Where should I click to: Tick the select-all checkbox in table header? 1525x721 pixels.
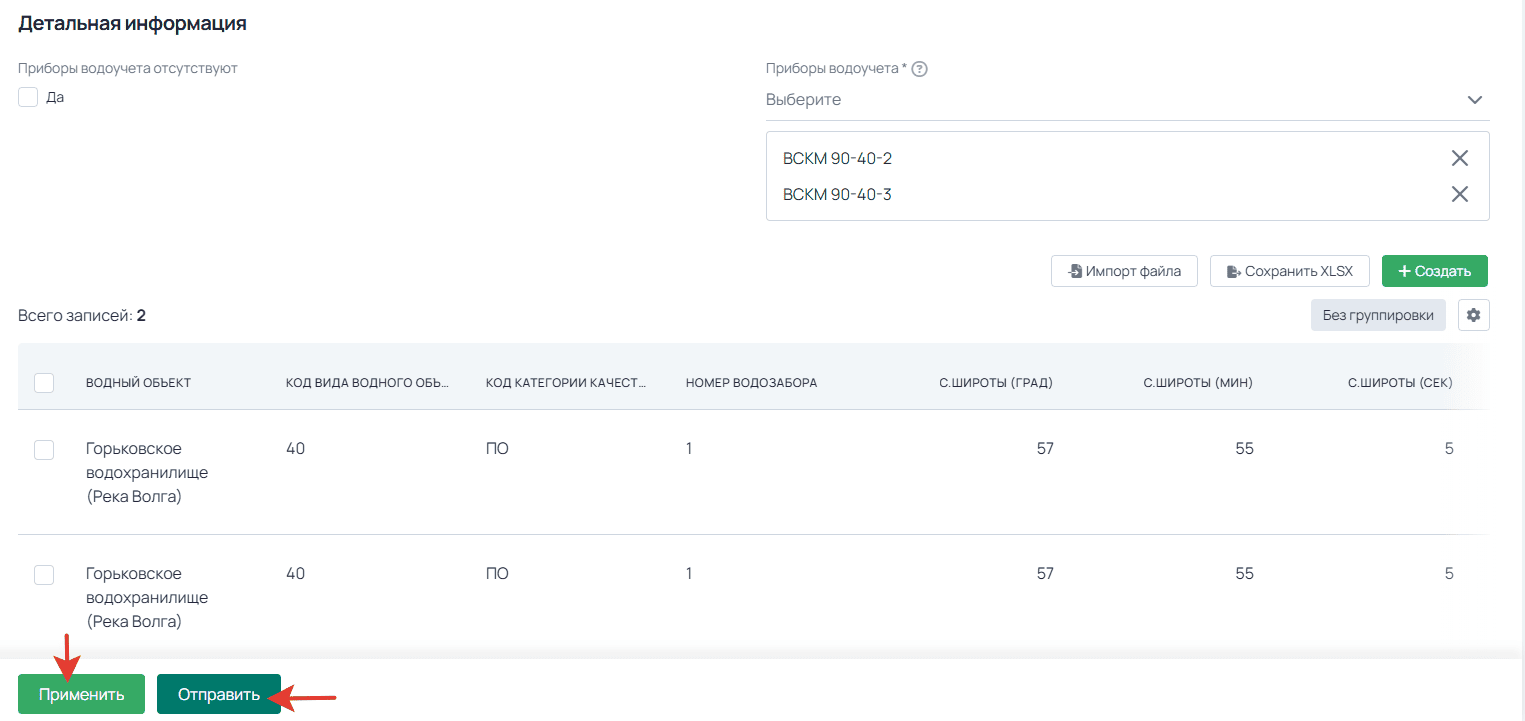[x=44, y=383]
